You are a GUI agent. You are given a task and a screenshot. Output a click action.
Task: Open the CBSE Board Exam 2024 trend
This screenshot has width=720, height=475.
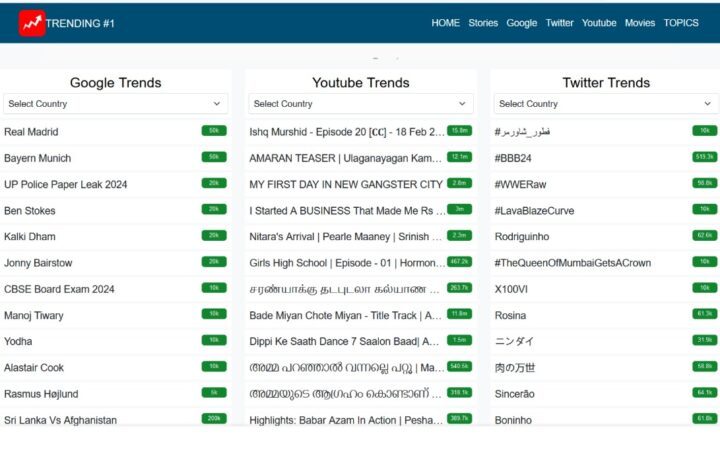(59, 289)
